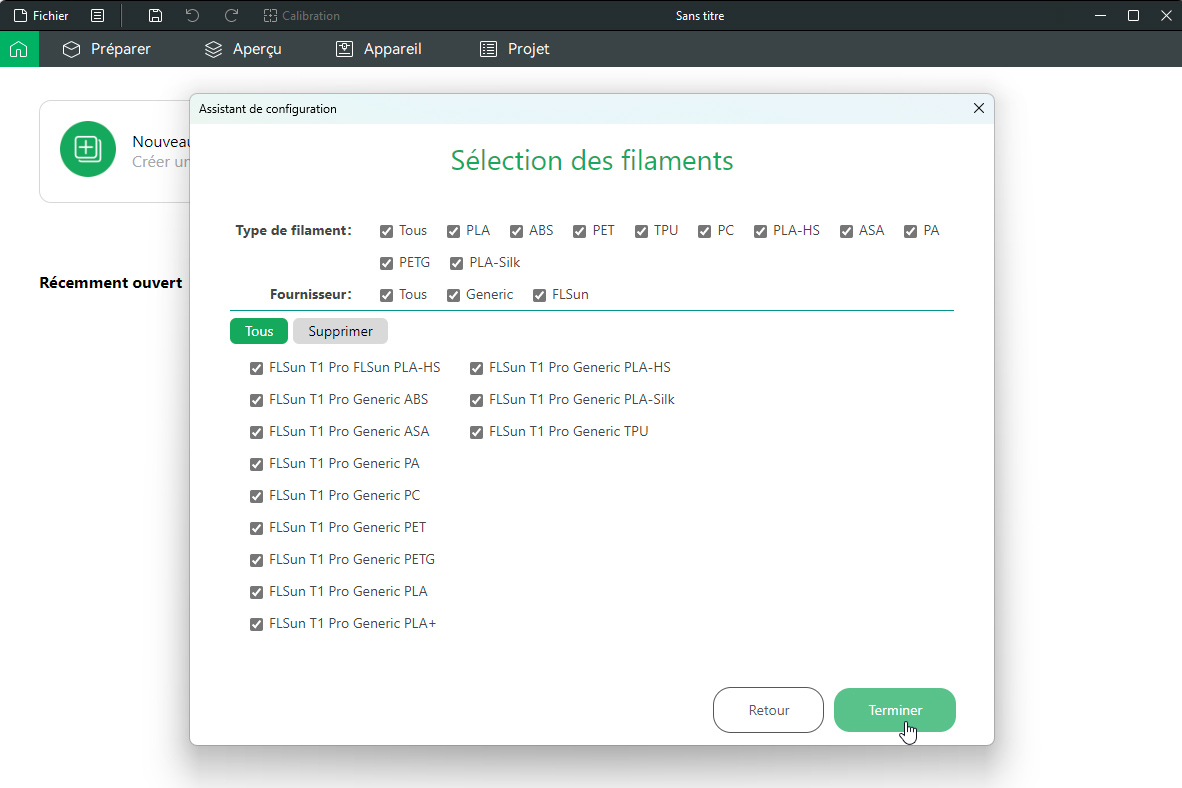This screenshot has height=788, width=1182.
Task: Click the green new project icon behind the dialog
Action: [87, 149]
